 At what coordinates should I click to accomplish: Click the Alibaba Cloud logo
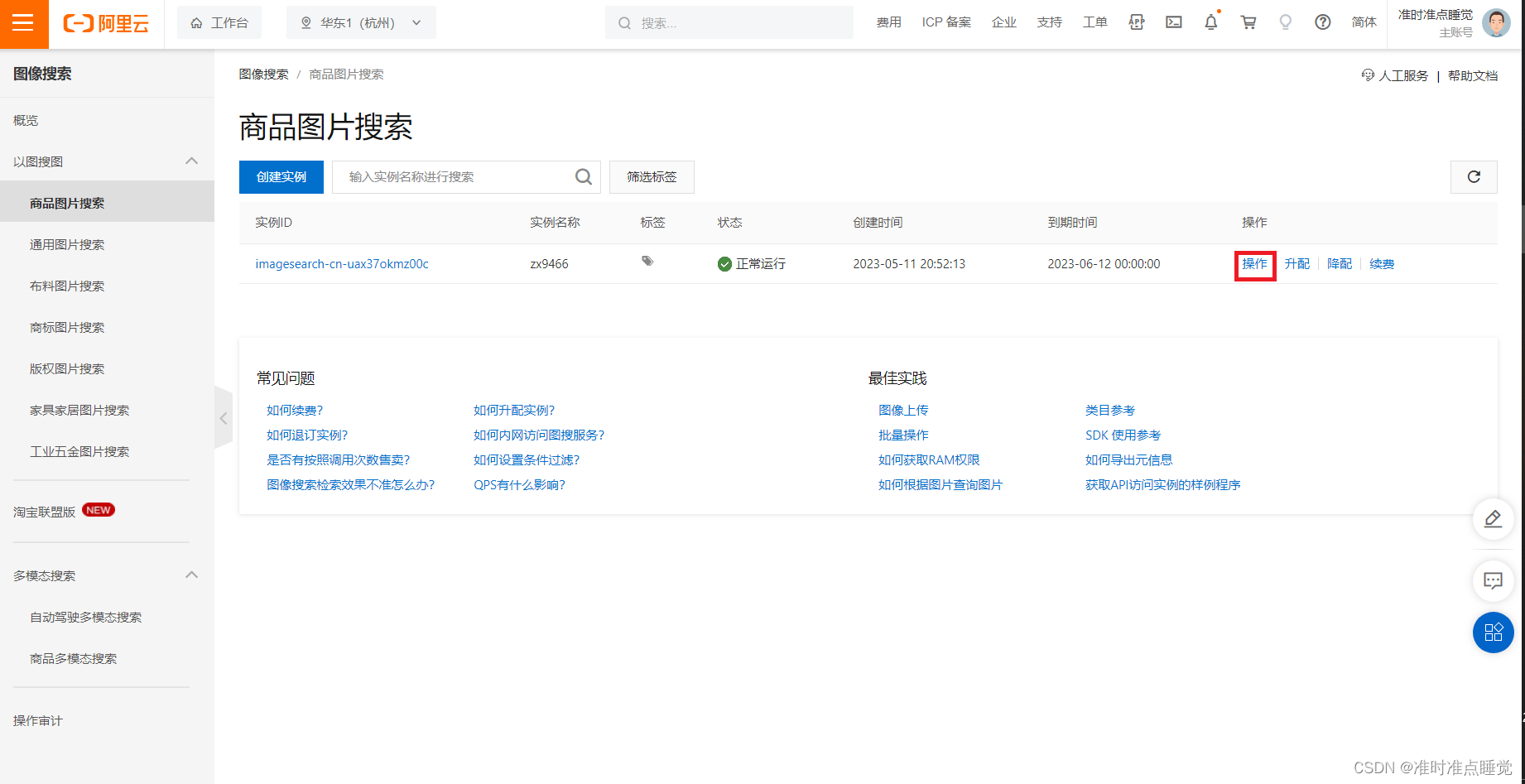pyautogui.click(x=107, y=23)
